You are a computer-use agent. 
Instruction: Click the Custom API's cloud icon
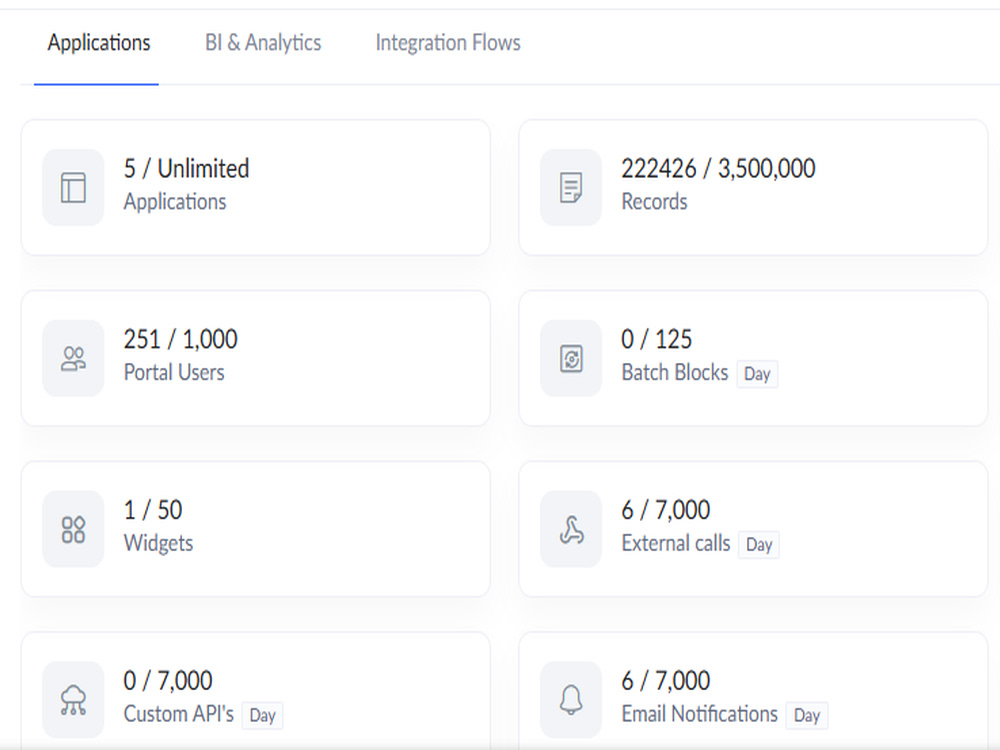73,700
